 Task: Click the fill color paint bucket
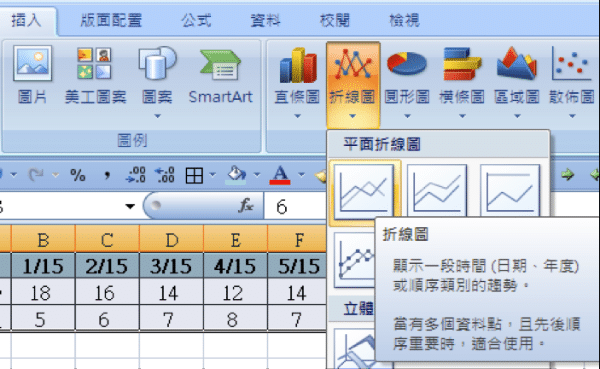[236, 175]
